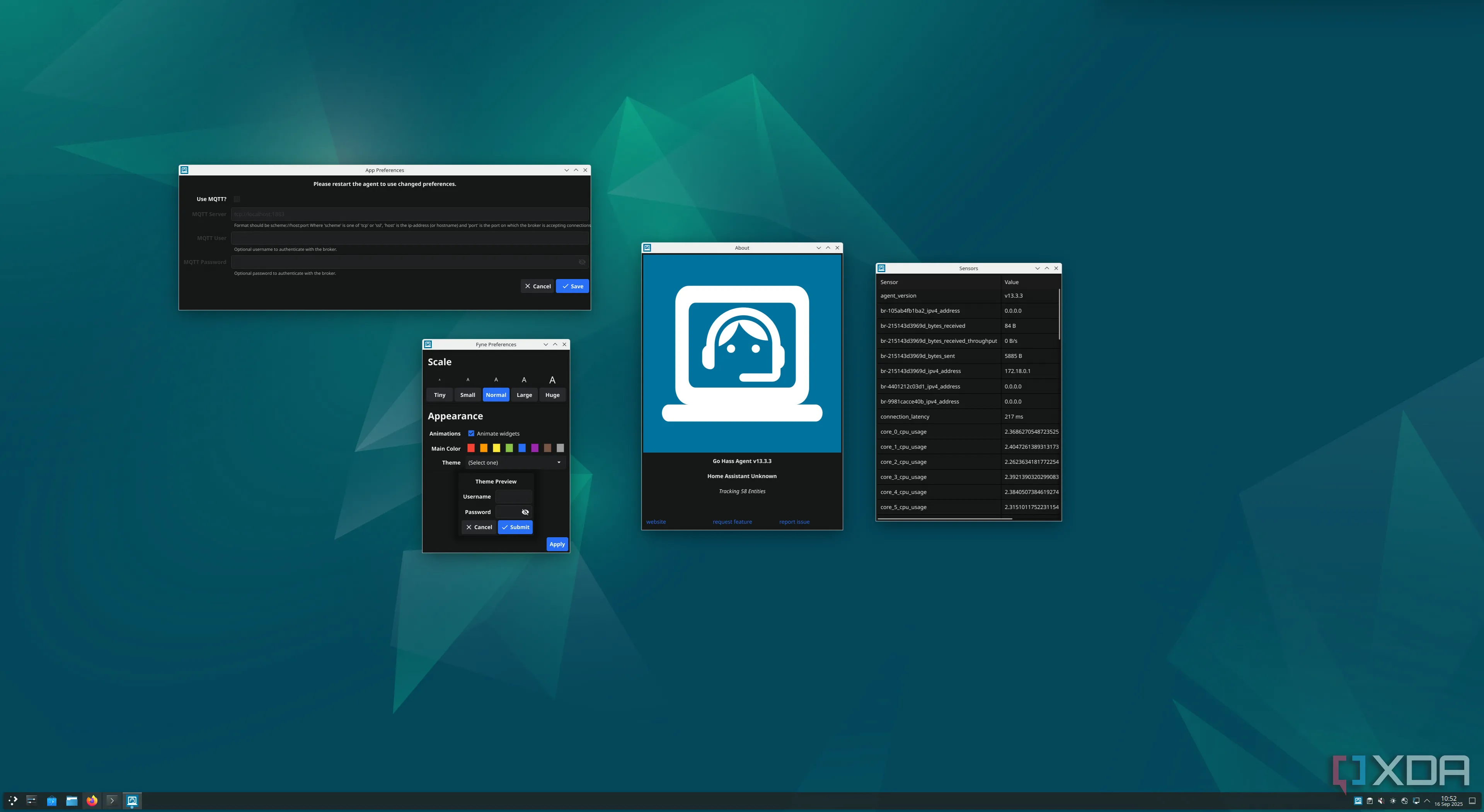This screenshot has height=812, width=1484.
Task: Unmute audio via the volume tray icon
Action: point(1381,800)
